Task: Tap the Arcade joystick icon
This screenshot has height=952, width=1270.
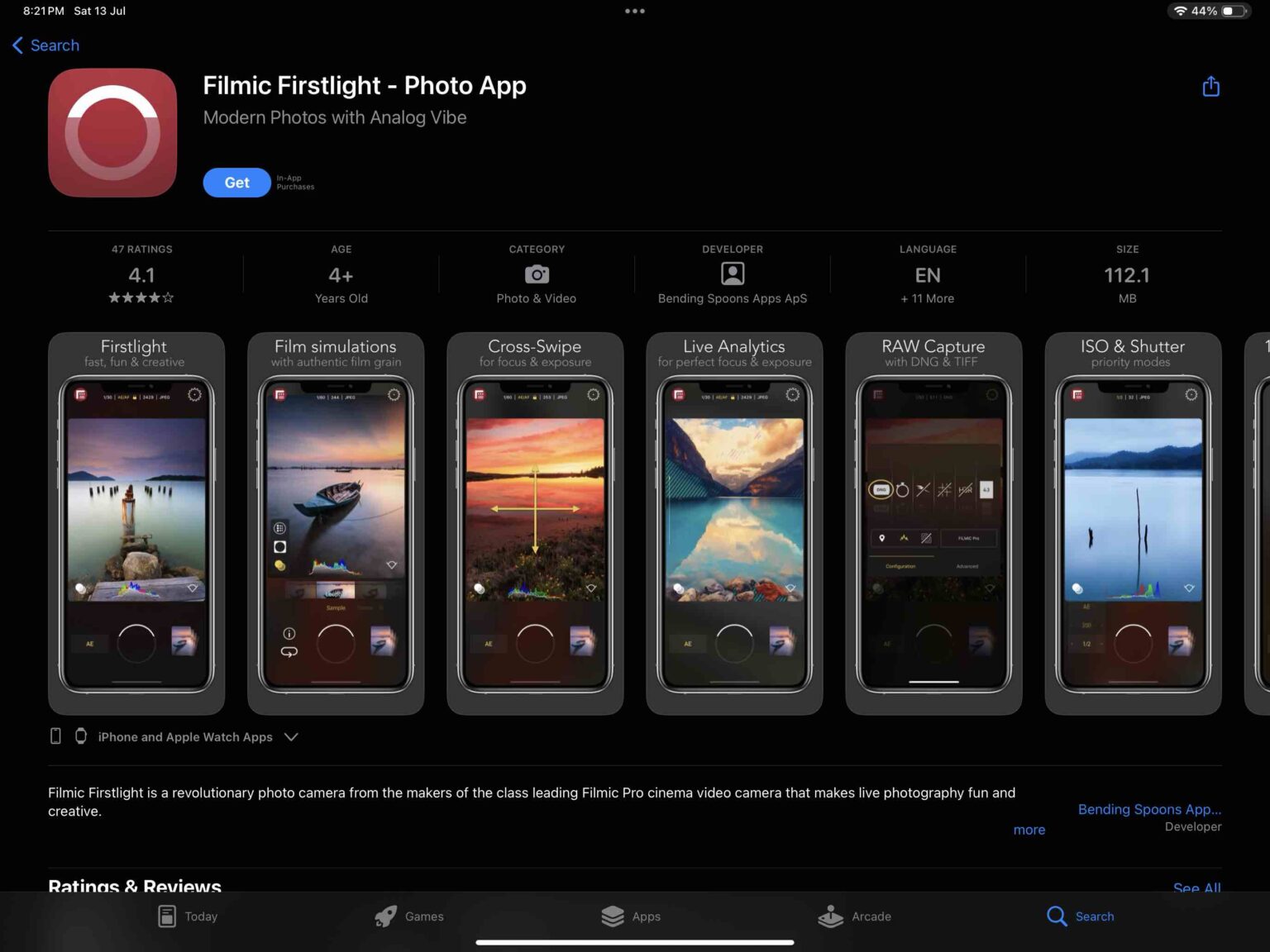Action: tap(829, 916)
